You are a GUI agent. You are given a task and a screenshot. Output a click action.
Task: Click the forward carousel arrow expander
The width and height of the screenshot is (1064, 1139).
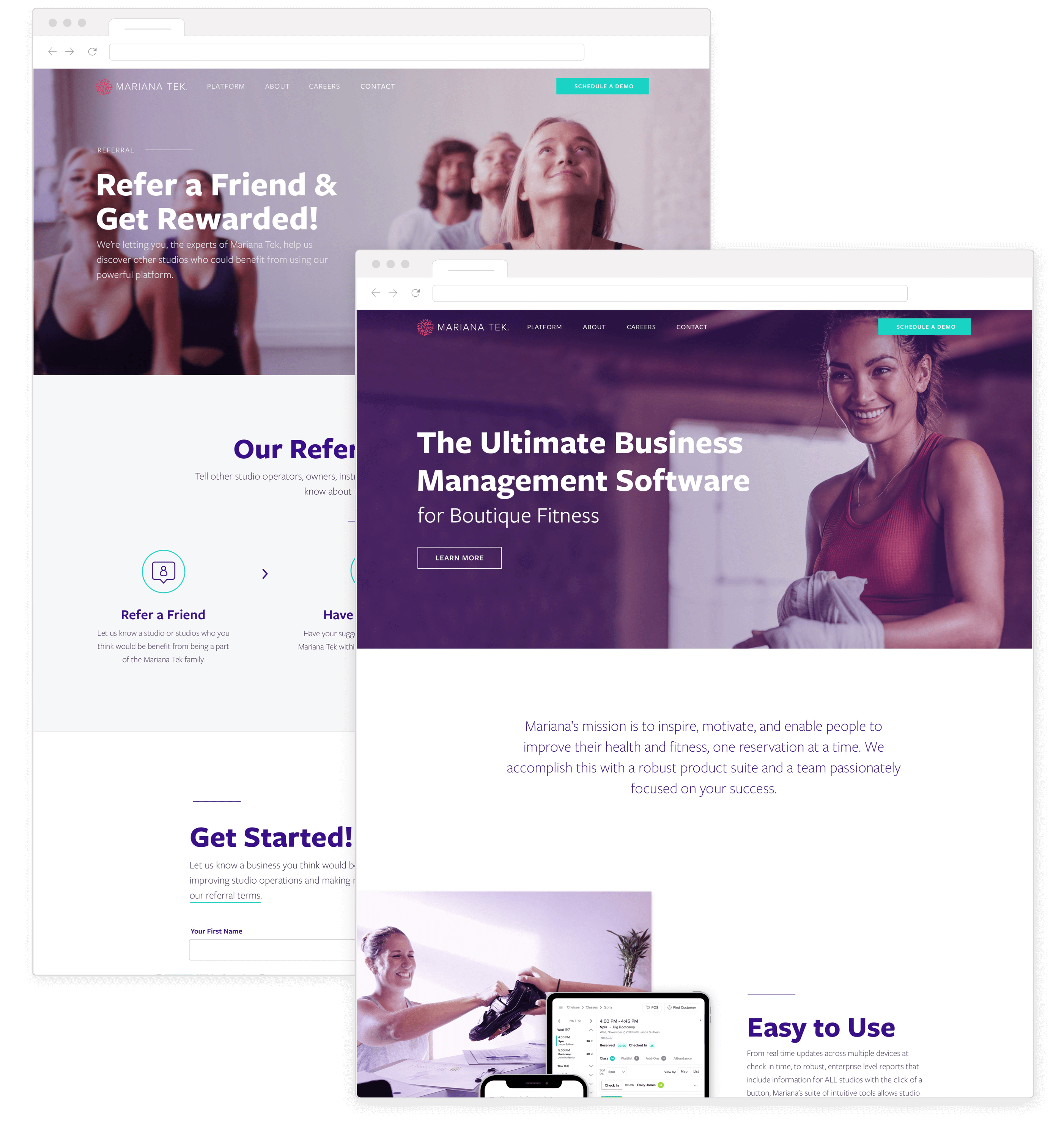click(x=264, y=573)
